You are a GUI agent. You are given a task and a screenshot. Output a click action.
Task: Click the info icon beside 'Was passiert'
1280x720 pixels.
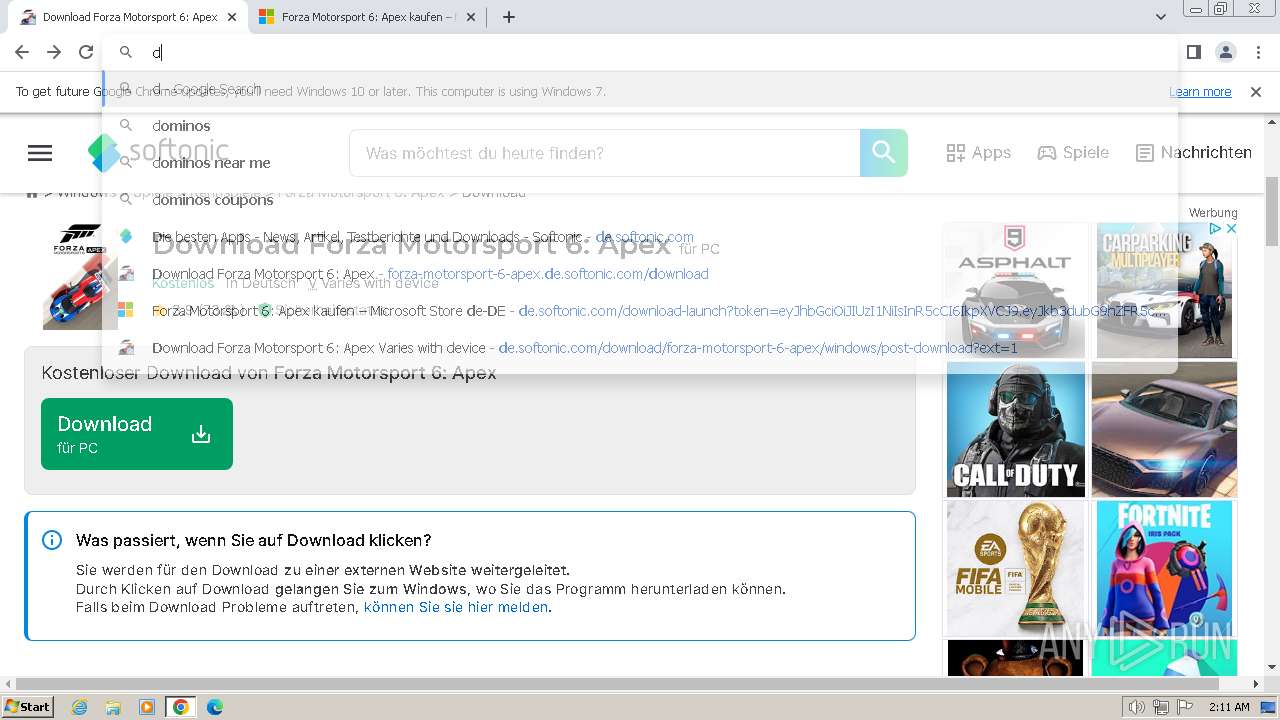(52, 540)
